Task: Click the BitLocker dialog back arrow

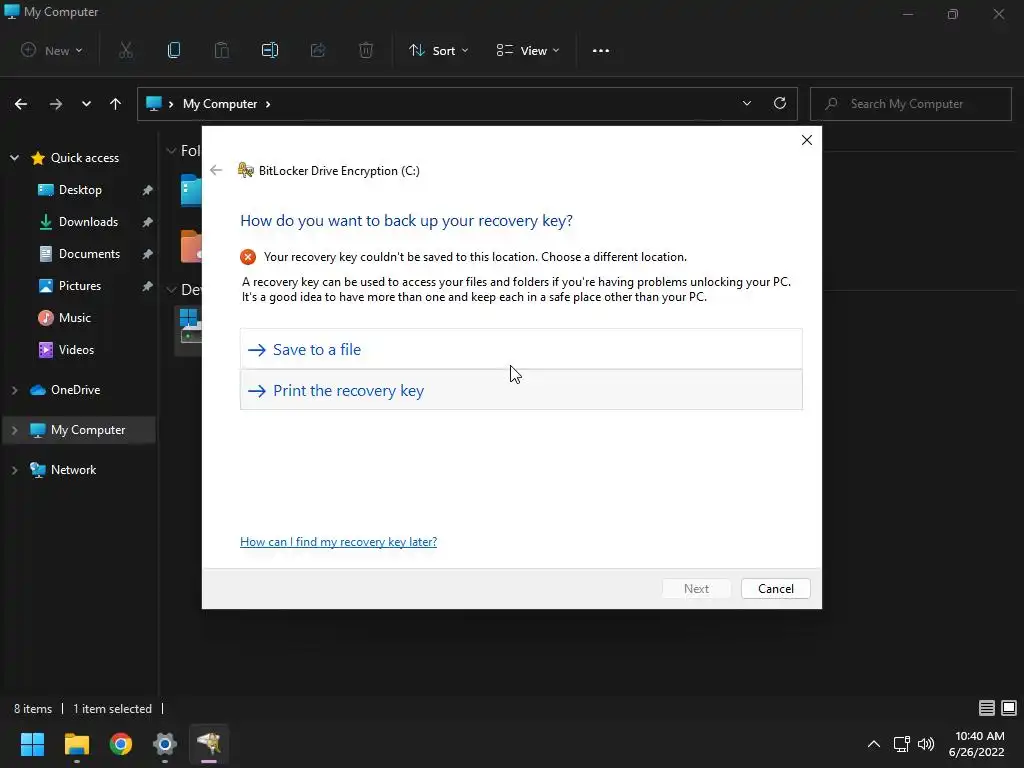Action: coord(216,170)
